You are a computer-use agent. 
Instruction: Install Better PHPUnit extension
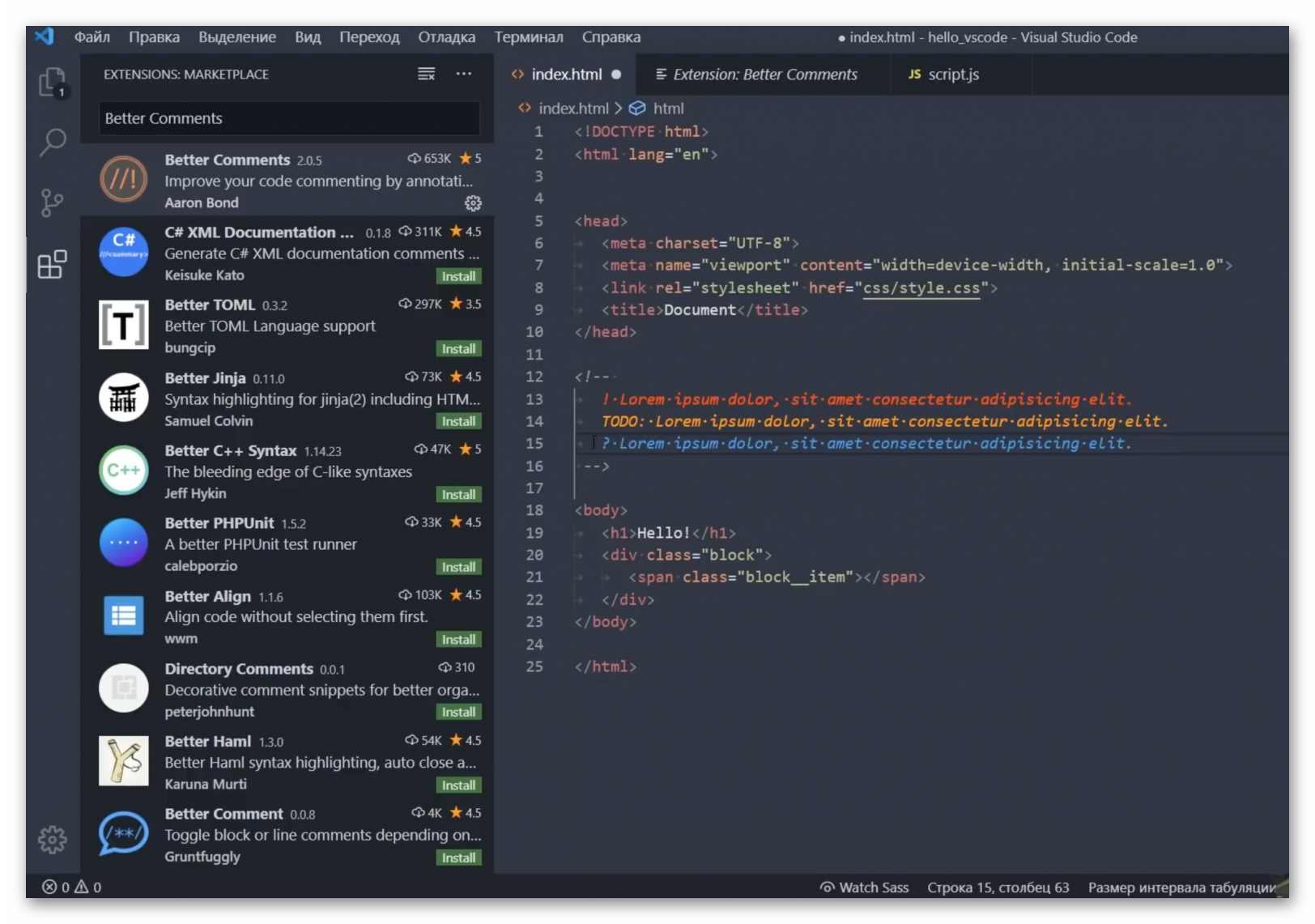458,567
